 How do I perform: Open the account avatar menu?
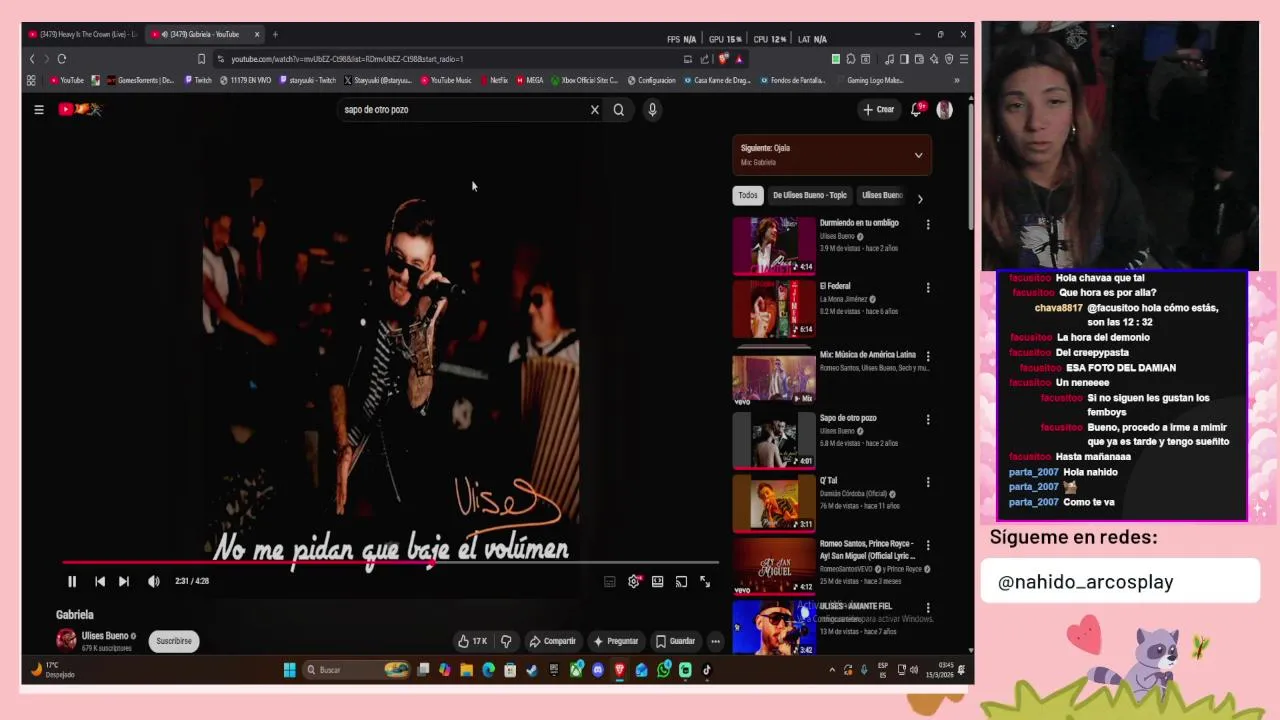point(944,110)
